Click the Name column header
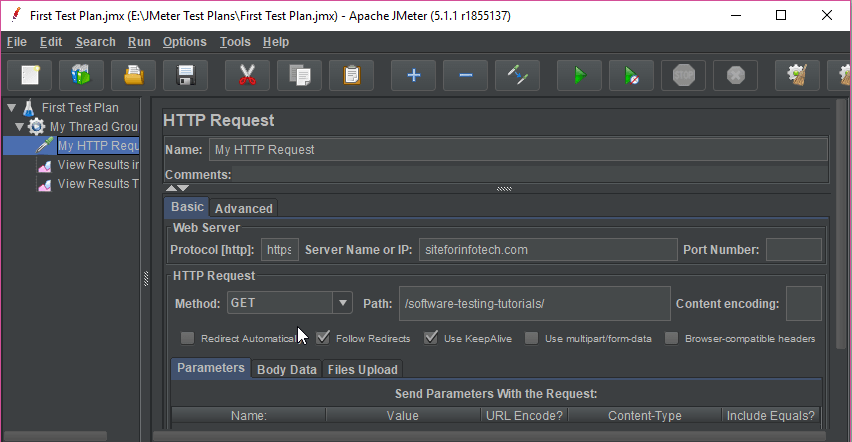852x442 pixels. tap(249, 415)
